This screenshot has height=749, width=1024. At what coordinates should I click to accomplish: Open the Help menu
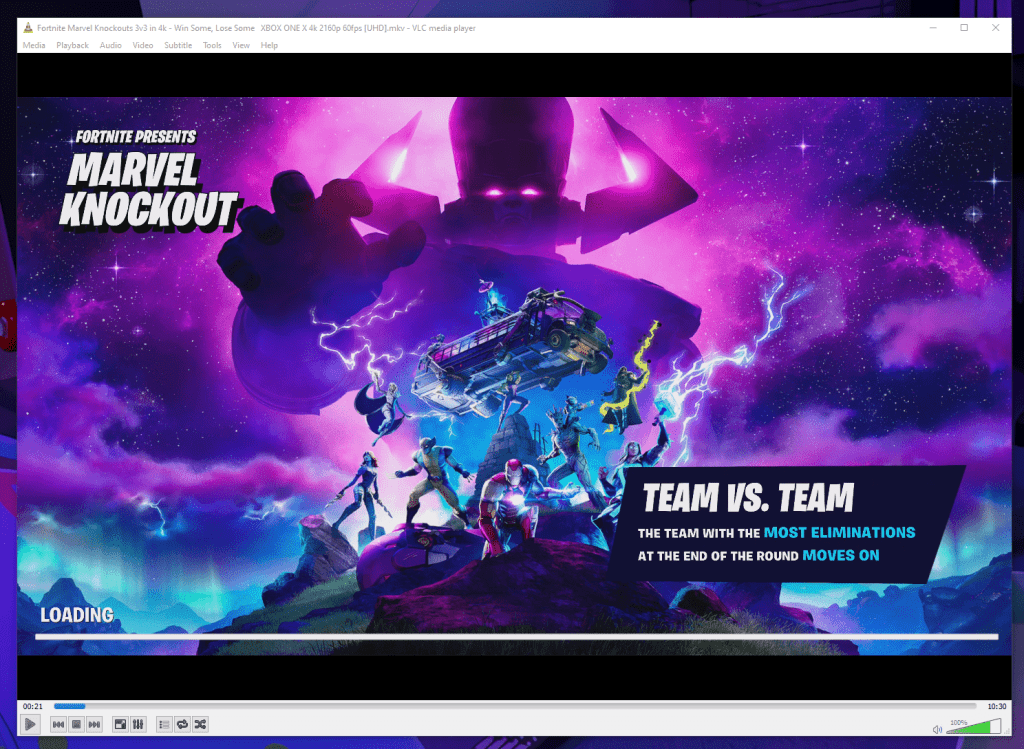[x=269, y=45]
